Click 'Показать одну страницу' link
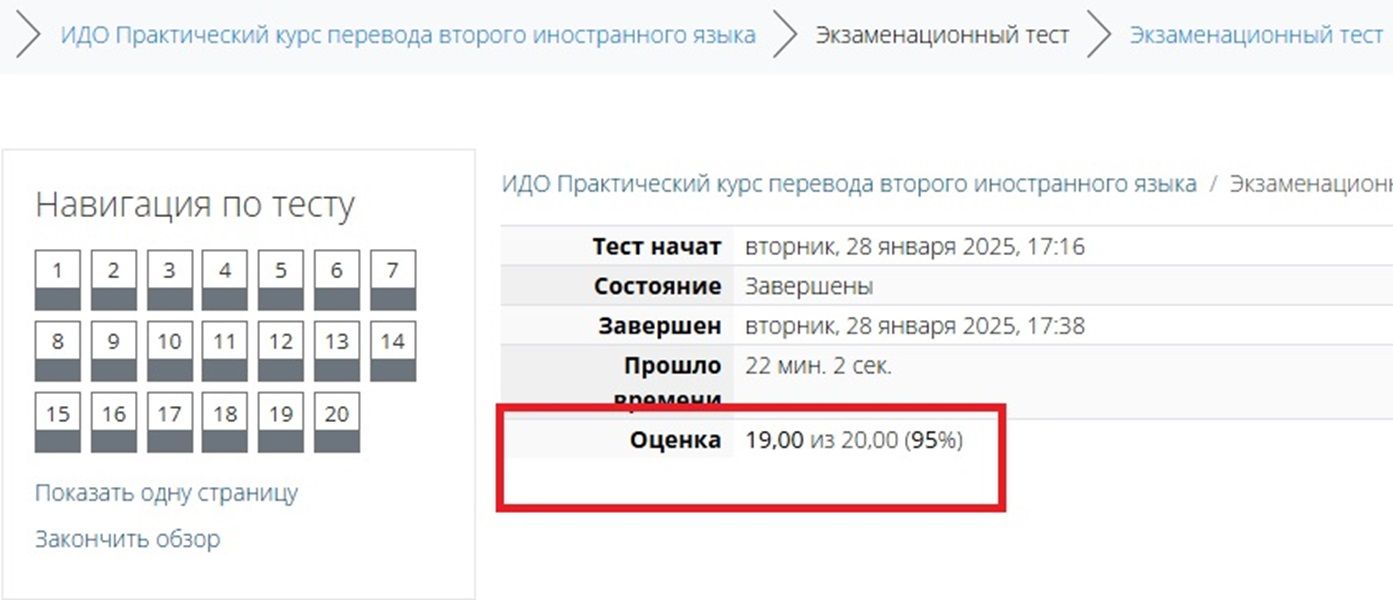 tap(166, 493)
